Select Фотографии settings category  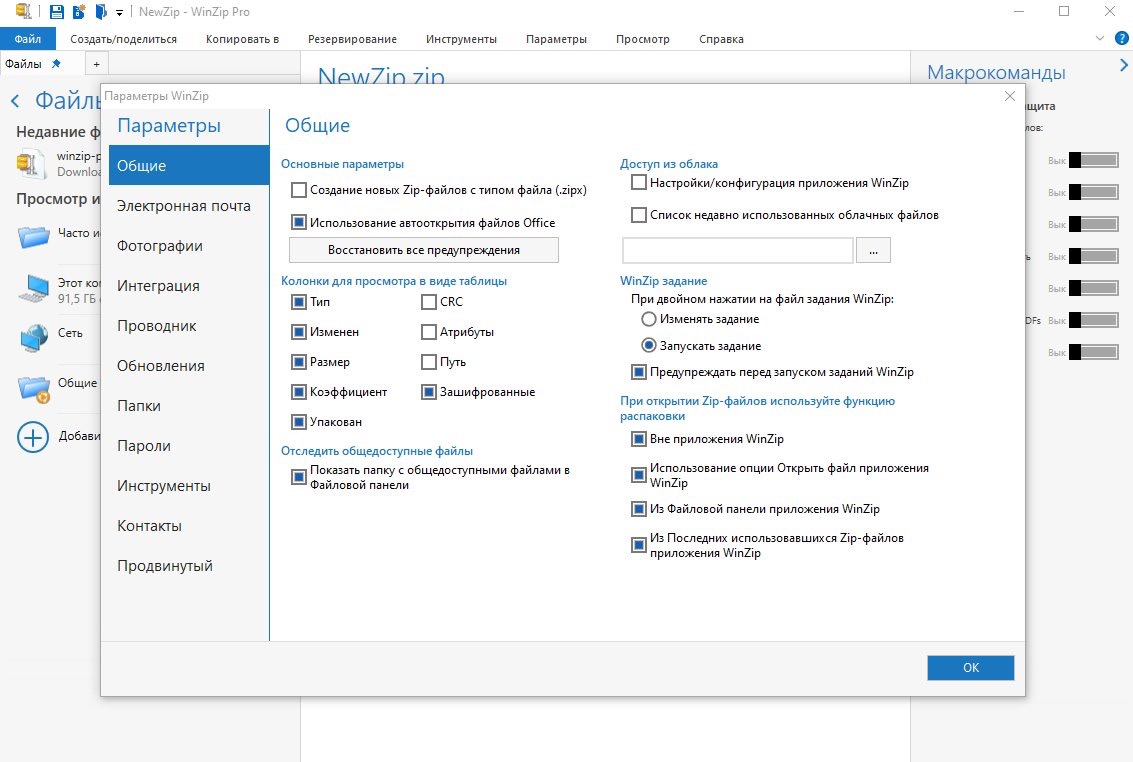[189, 246]
